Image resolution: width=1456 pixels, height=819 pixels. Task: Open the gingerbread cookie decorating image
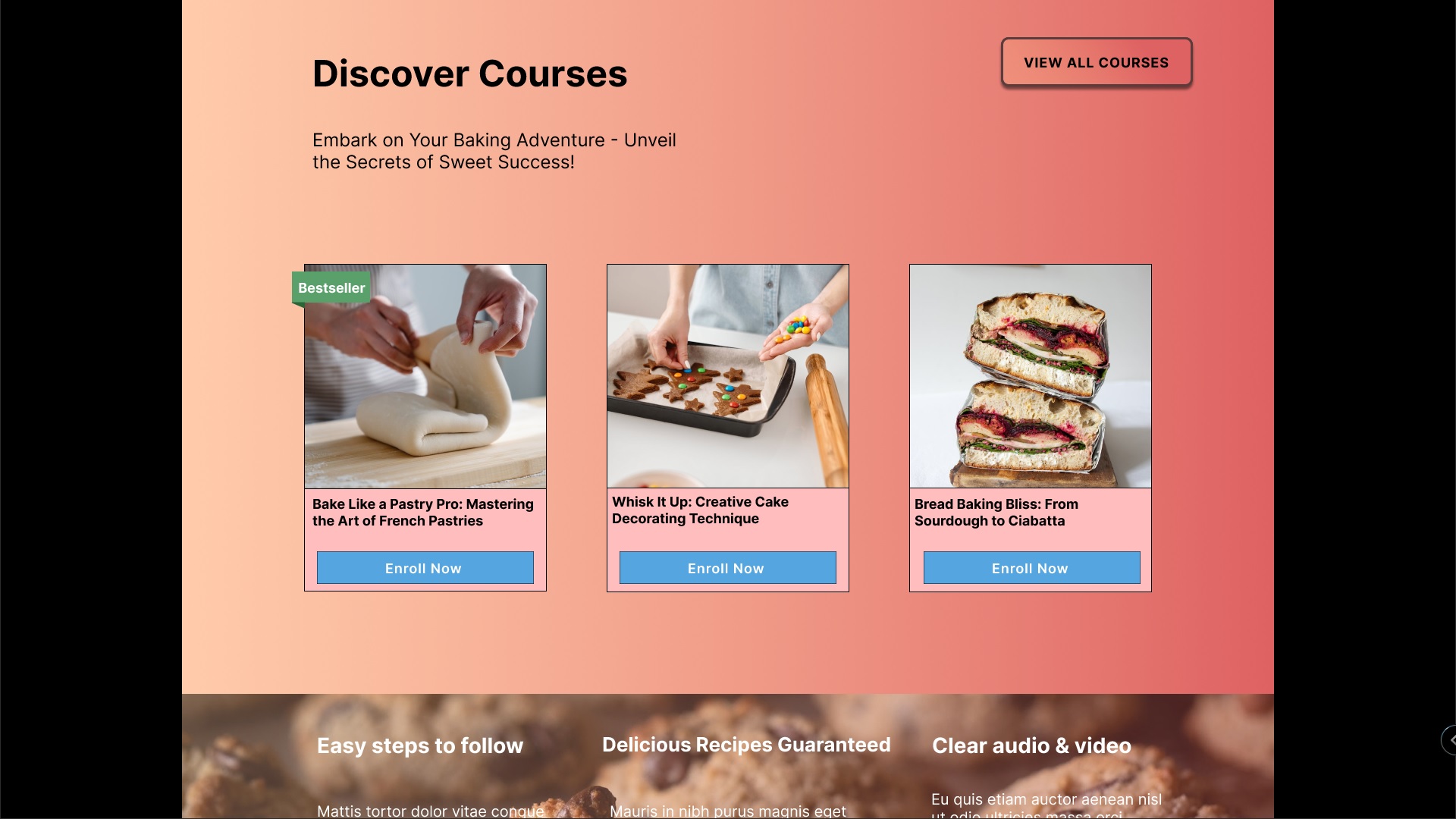coord(728,376)
